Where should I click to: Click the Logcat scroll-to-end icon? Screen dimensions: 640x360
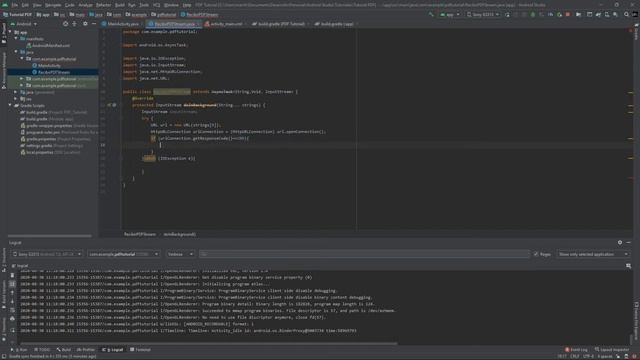pos(12,284)
